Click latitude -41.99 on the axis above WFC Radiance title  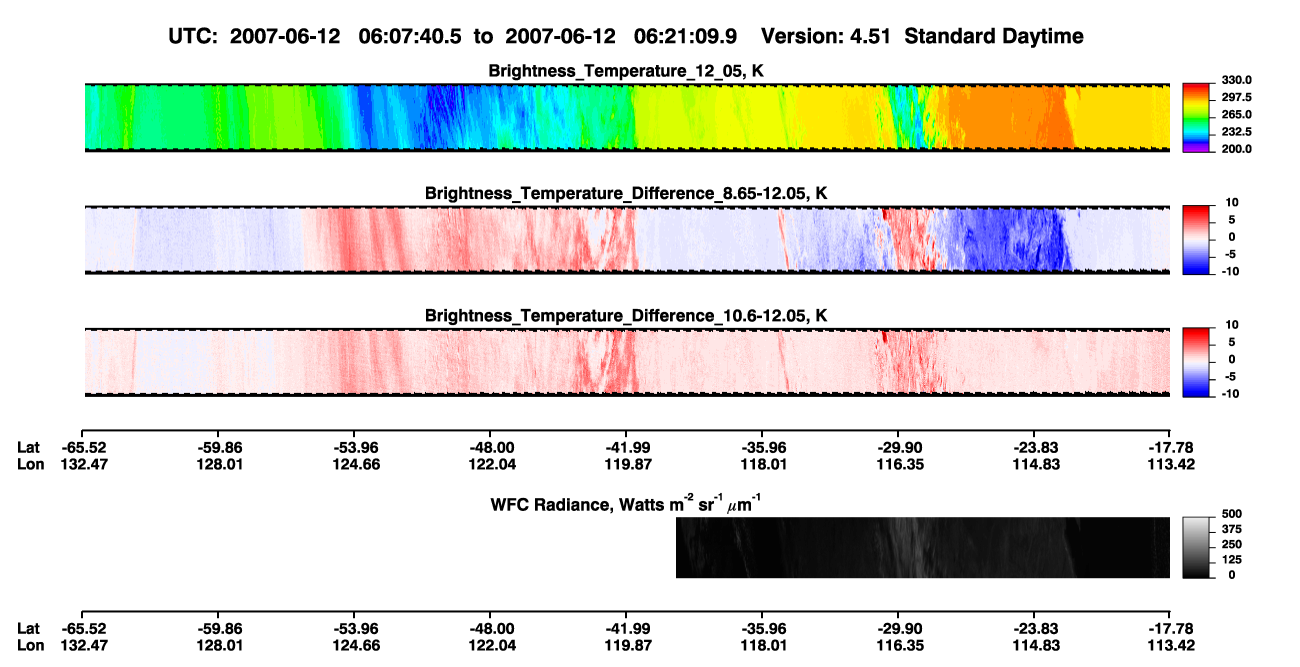628,447
